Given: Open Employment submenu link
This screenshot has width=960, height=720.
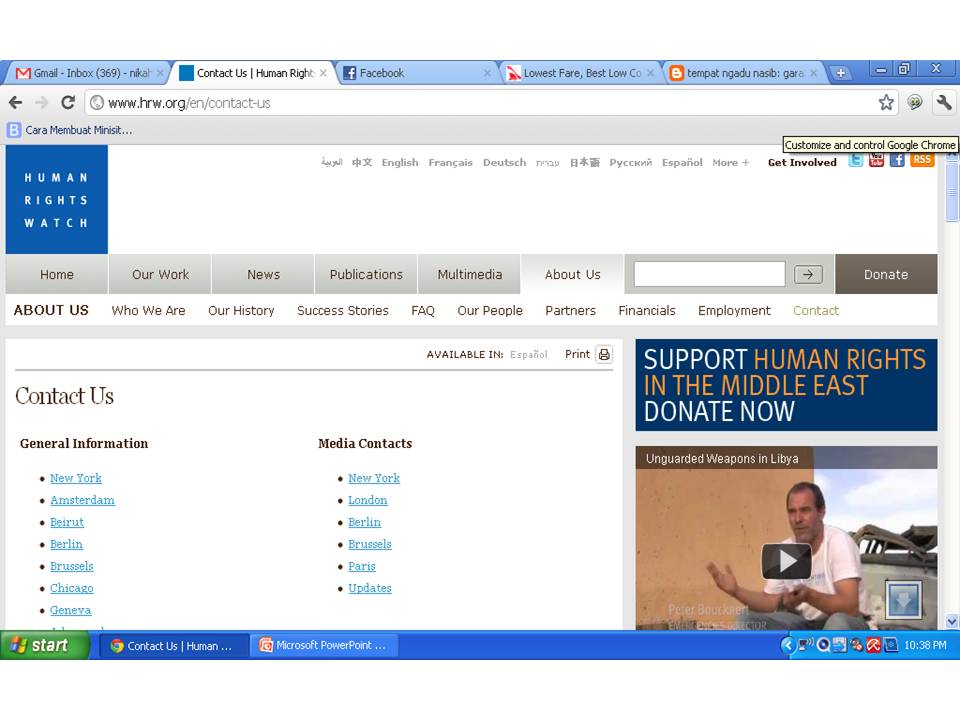Looking at the screenshot, I should [x=734, y=310].
